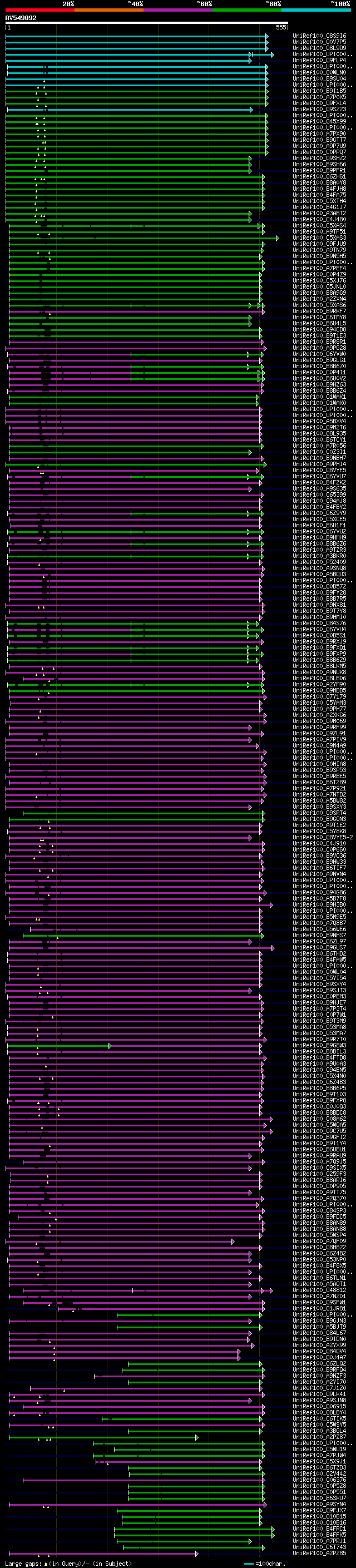Screen dimensions: 356x1568
Task: Select hit UniRef100_B9PFR1
Action: coord(319,170)
